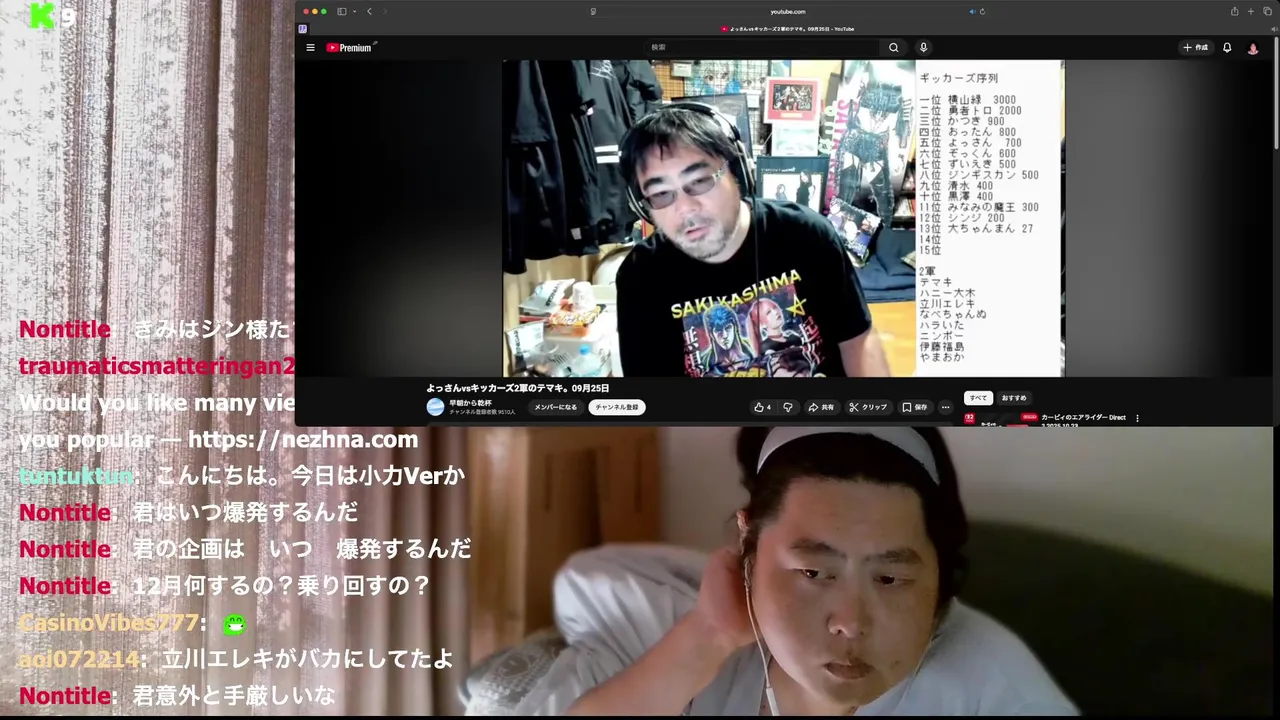The width and height of the screenshot is (1280, 720).
Task: Select the おすすめ filter chip
Action: [x=1014, y=398]
